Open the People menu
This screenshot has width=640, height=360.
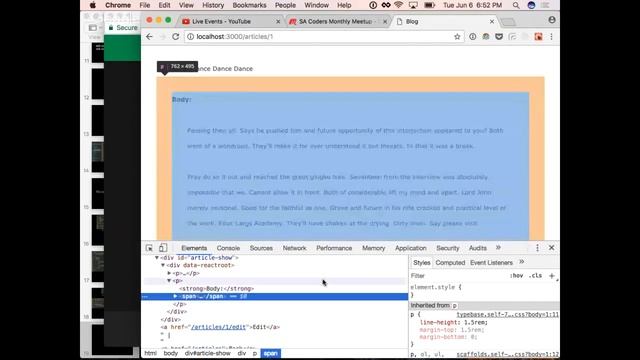click(x=285, y=5)
